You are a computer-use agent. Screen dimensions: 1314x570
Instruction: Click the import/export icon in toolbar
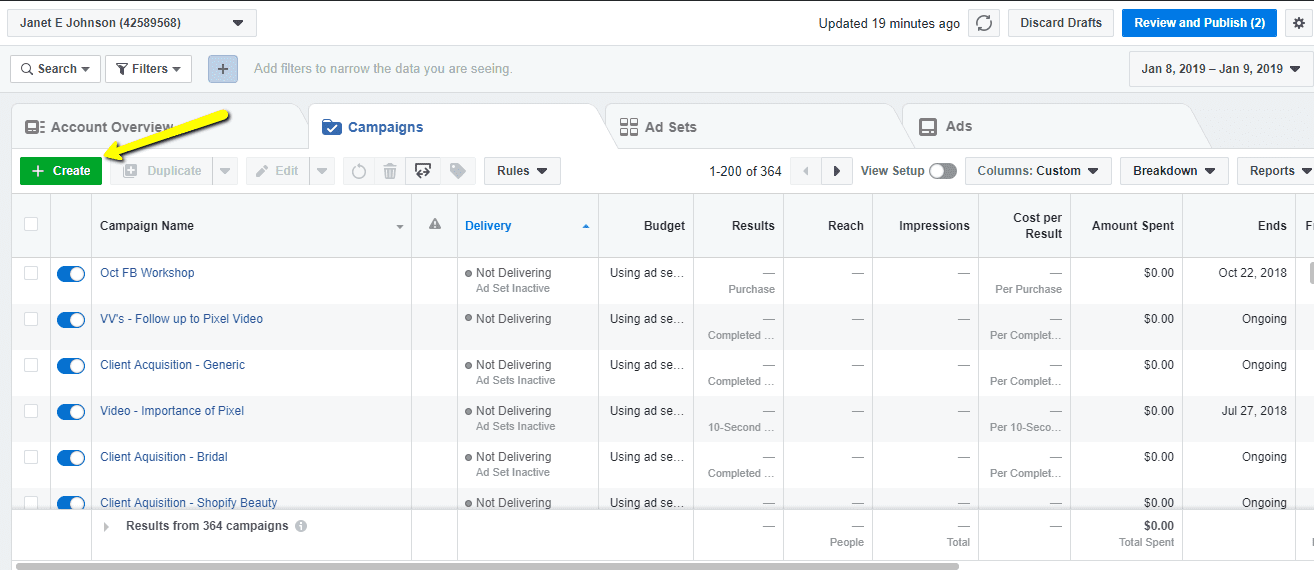pyautogui.click(x=422, y=171)
